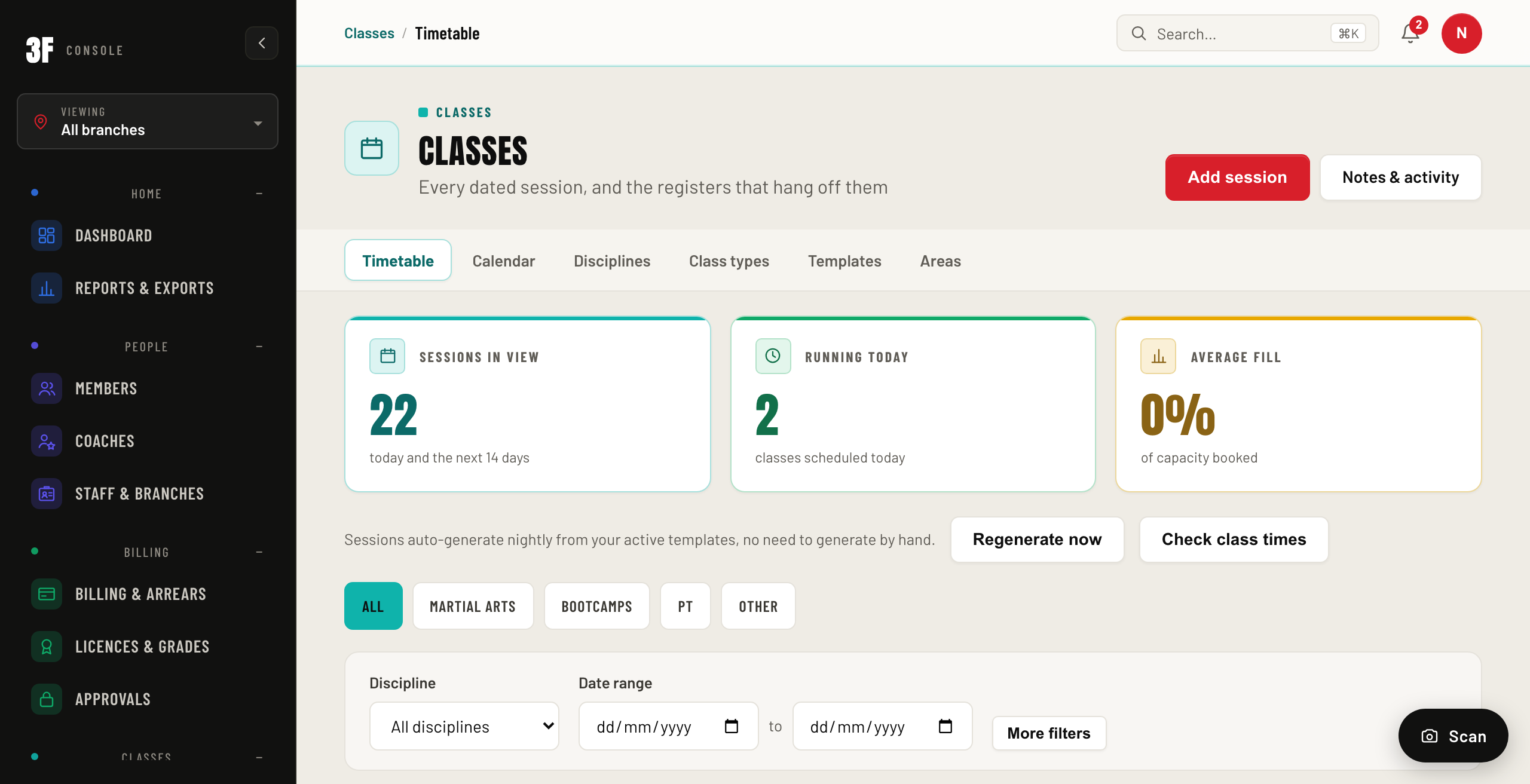Open Members in the sidebar
Screen dimensions: 1530x784
pyautogui.click(x=148, y=388)
